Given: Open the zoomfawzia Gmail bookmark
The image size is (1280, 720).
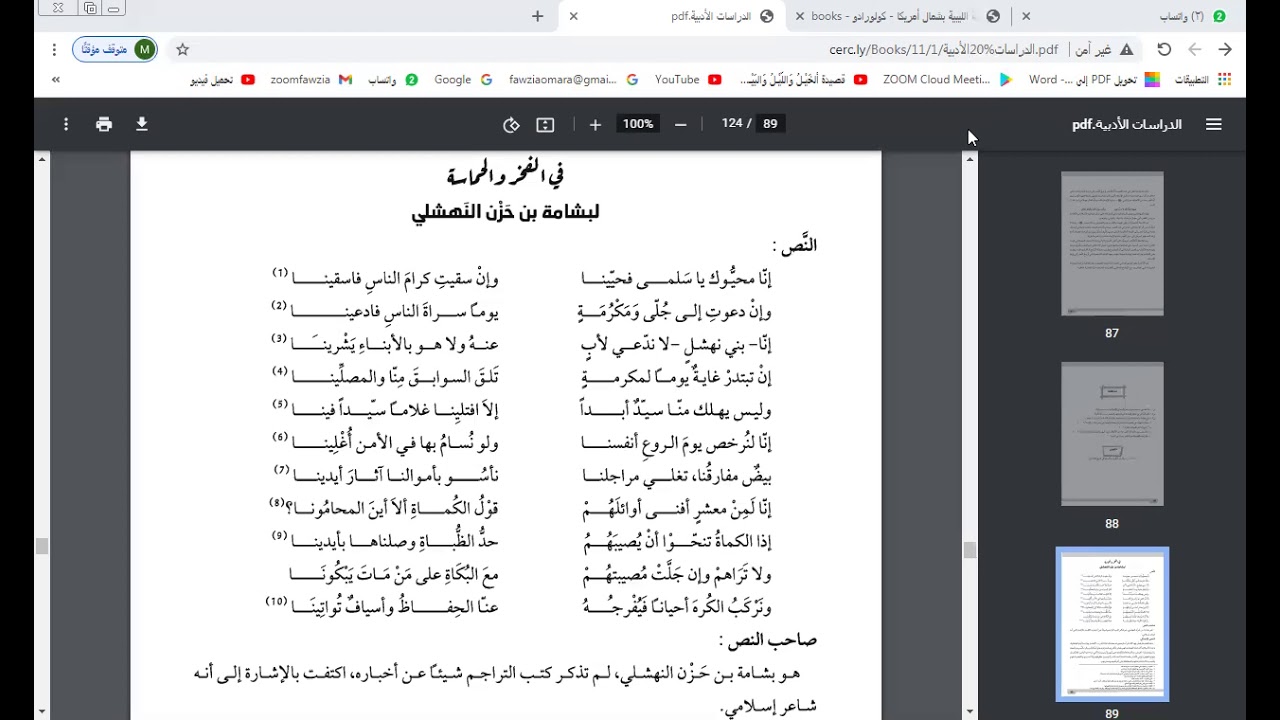Looking at the screenshot, I should click(311, 80).
